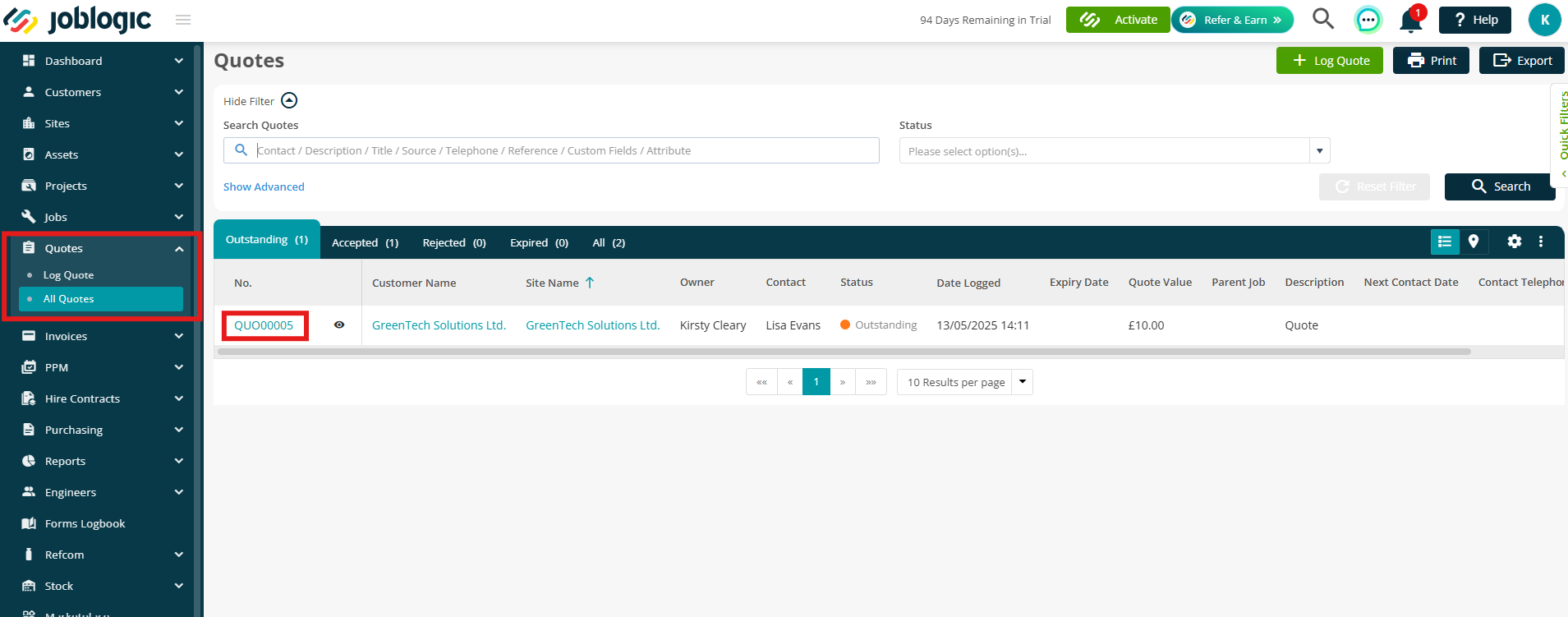The height and width of the screenshot is (617, 1568).
Task: Select the Outstanding tab
Action: [x=267, y=240]
